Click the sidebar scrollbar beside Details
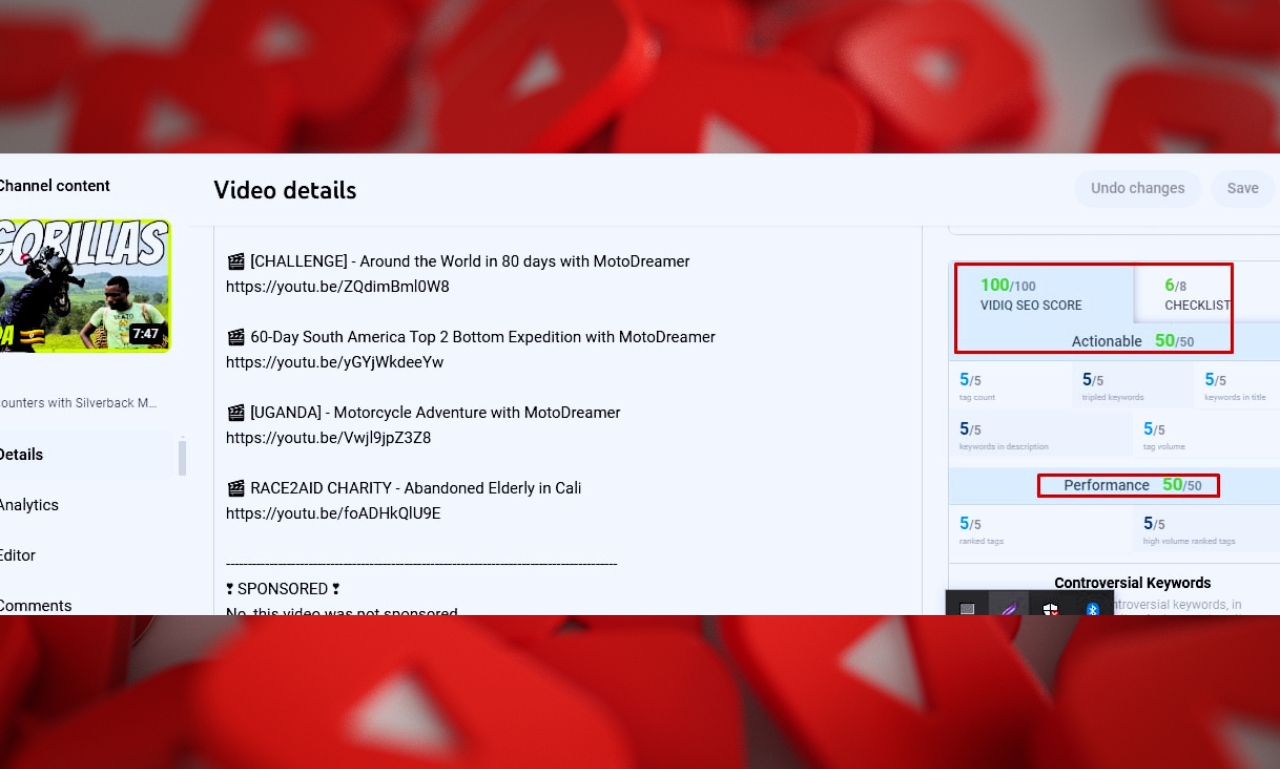The width and height of the screenshot is (1280, 769). pos(182,457)
